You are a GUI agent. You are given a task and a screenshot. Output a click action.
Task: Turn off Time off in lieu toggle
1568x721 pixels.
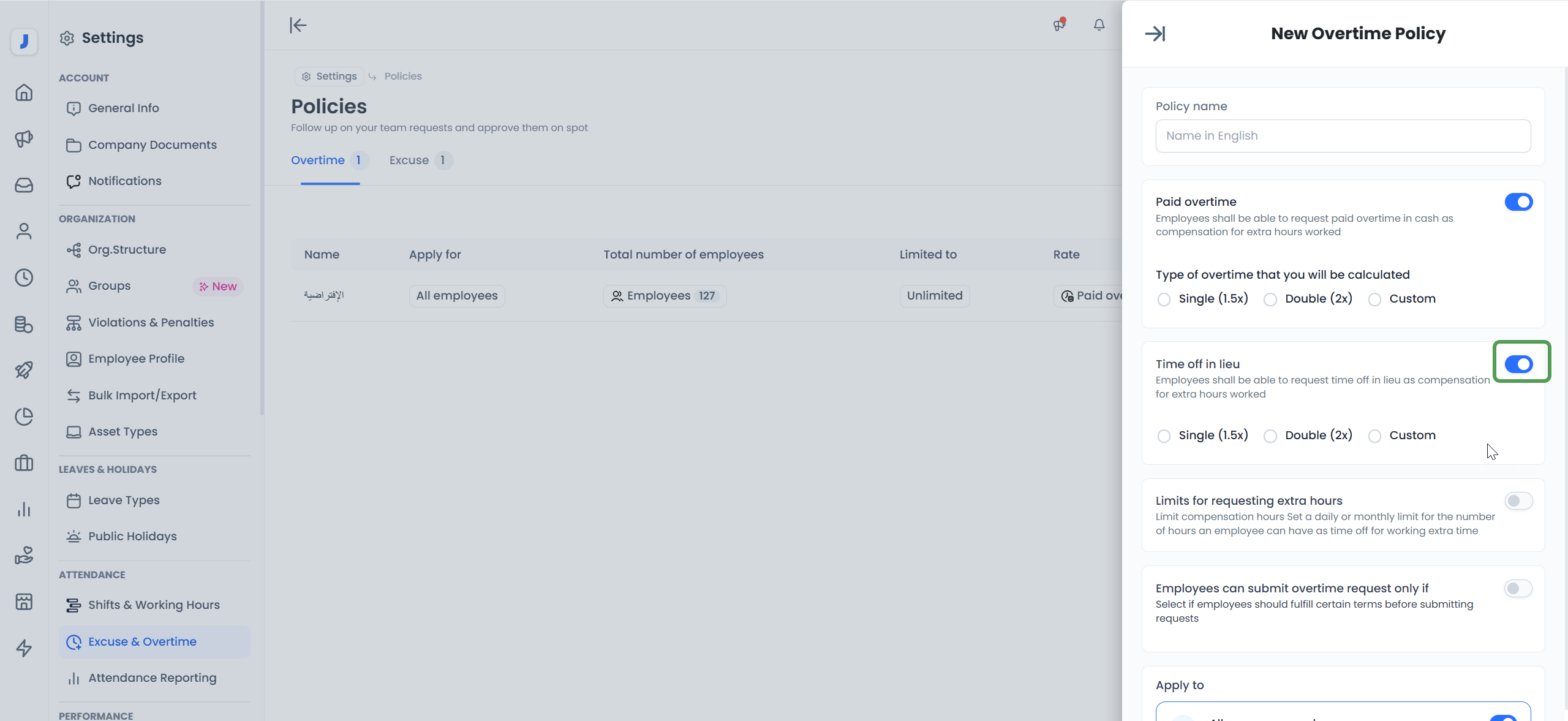pyautogui.click(x=1518, y=364)
